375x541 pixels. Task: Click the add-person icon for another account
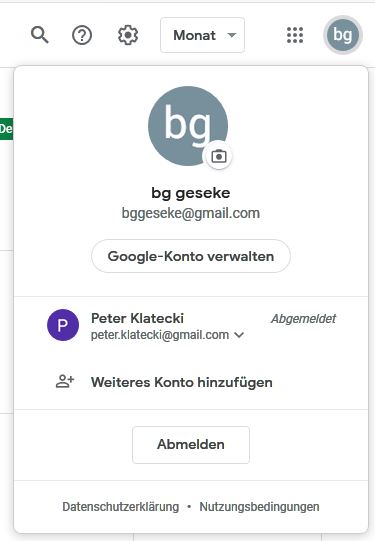click(65, 381)
